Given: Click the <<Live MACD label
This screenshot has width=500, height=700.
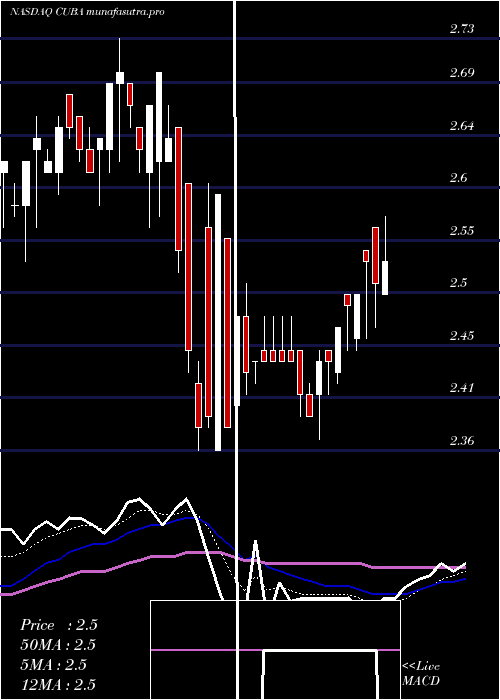Looking at the screenshot, I should (421, 674).
